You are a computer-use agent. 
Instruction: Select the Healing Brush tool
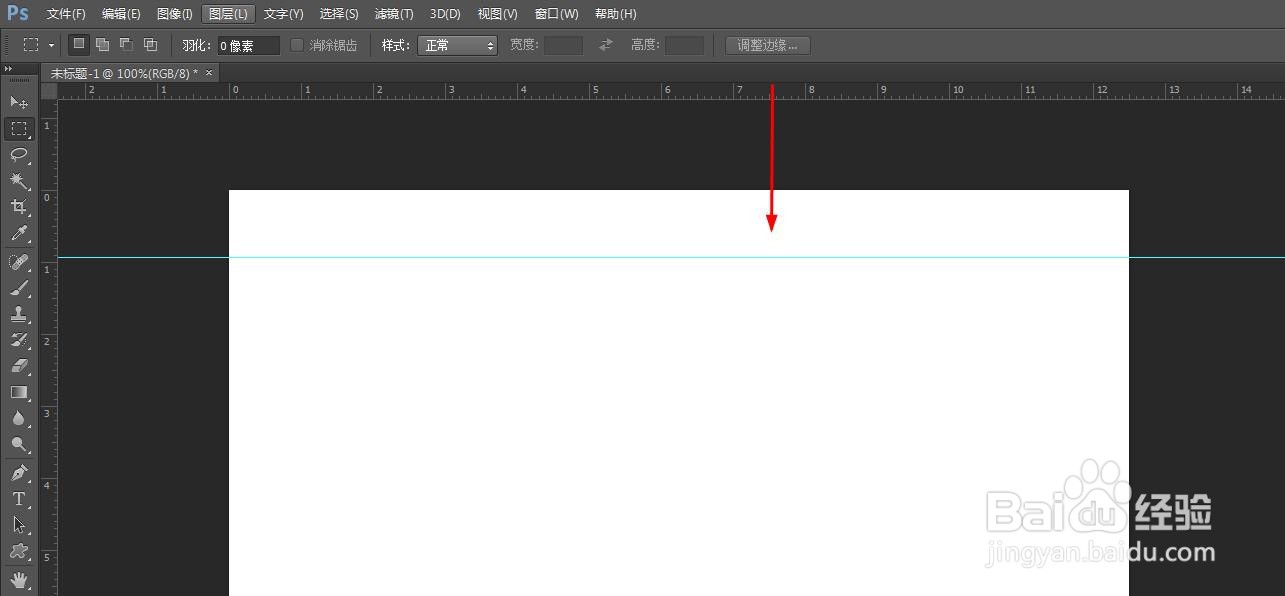19,262
